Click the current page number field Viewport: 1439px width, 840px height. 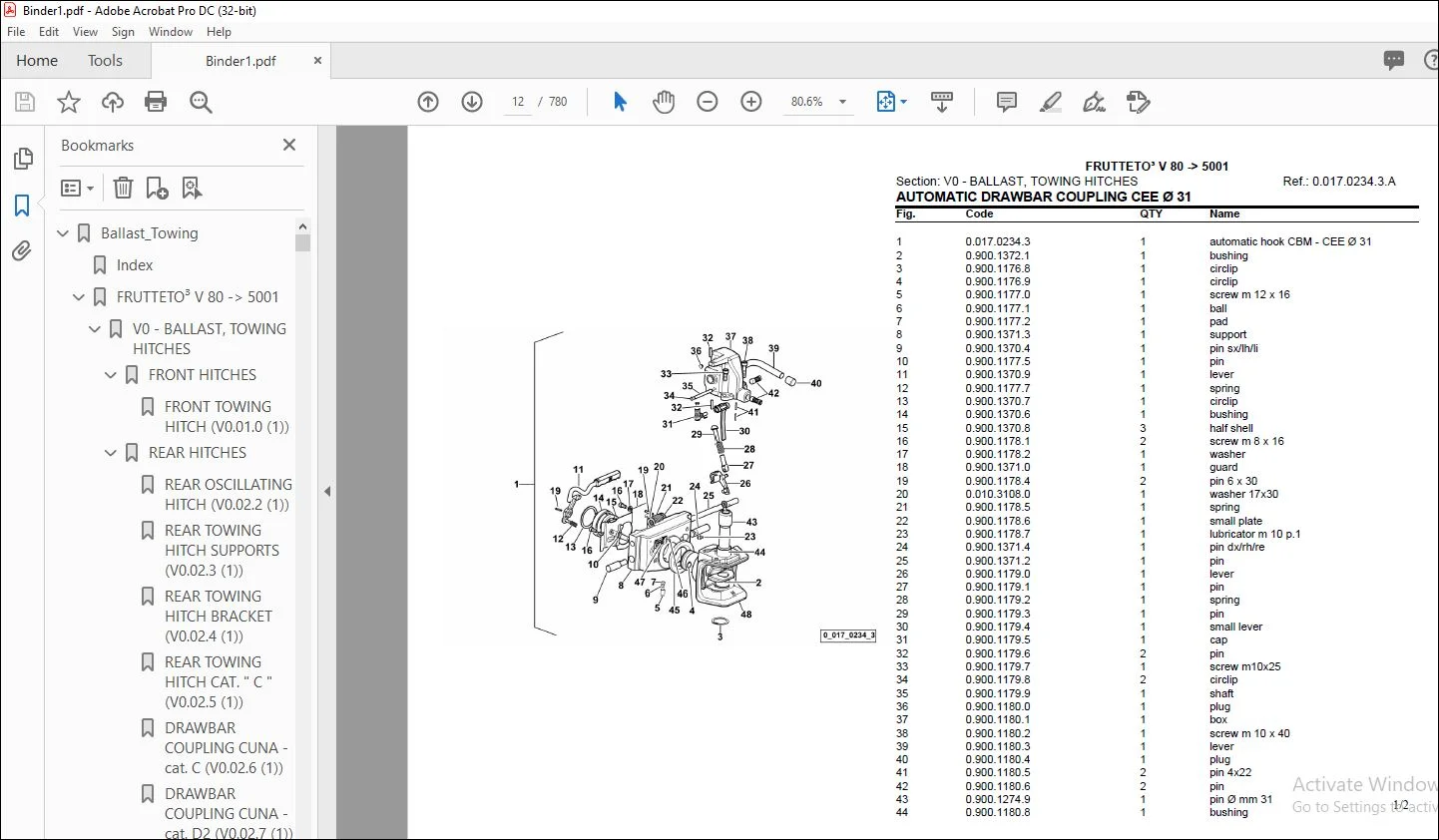click(518, 102)
